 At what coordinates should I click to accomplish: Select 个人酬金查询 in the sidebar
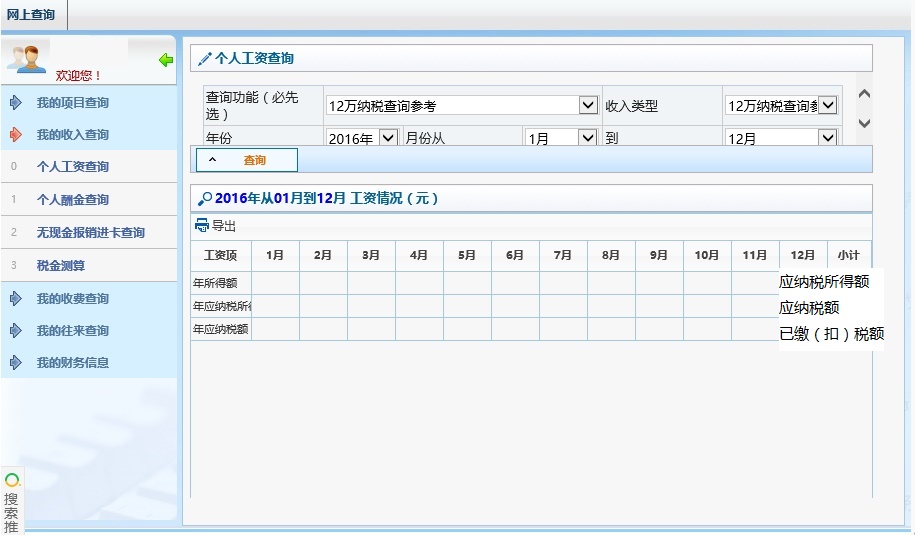73,200
